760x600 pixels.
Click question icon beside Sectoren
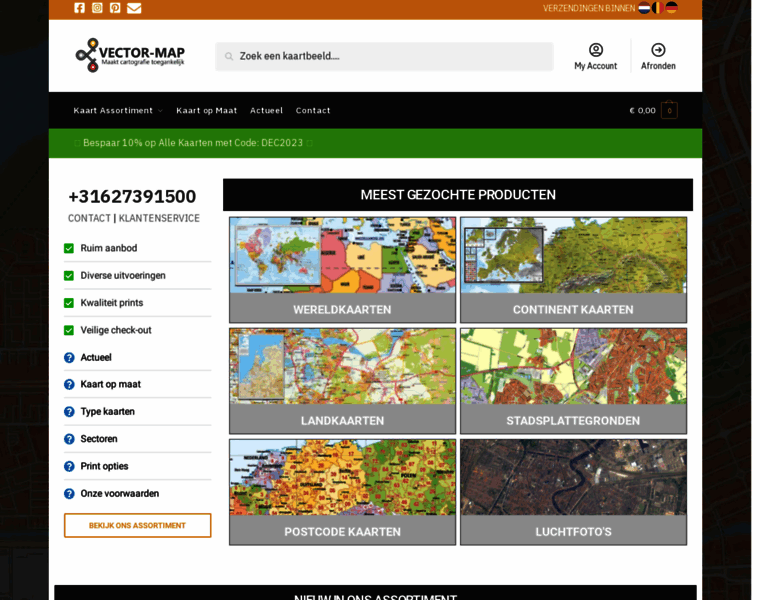pyautogui.click(x=69, y=439)
